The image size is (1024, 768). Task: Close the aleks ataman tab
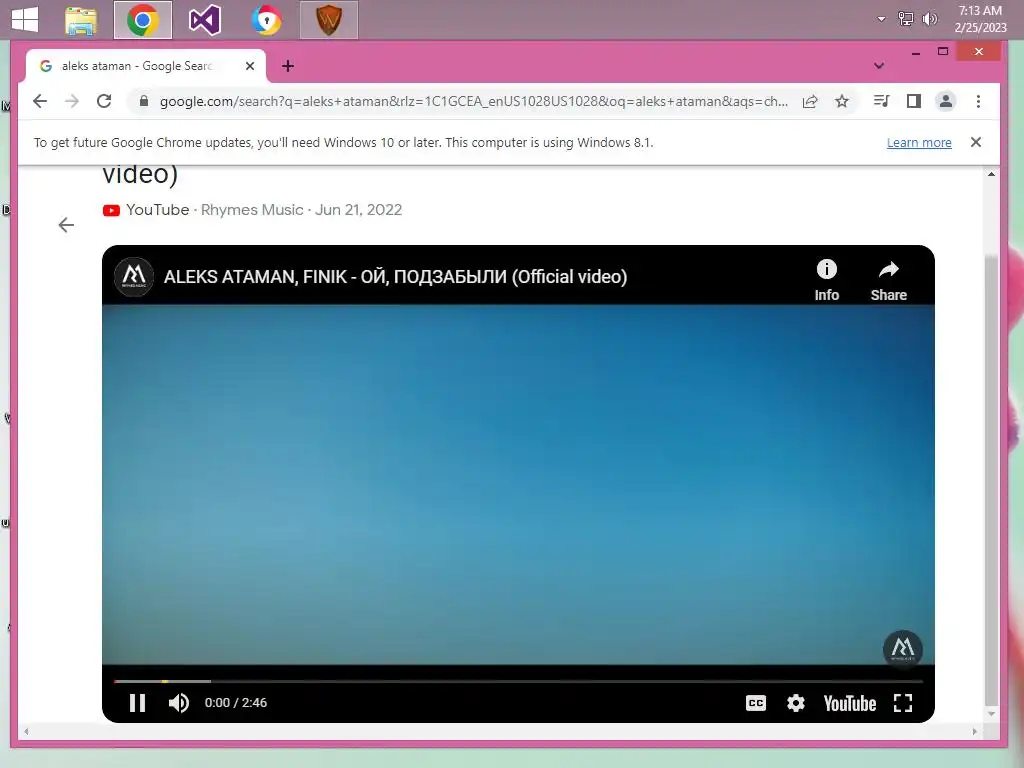click(x=249, y=66)
